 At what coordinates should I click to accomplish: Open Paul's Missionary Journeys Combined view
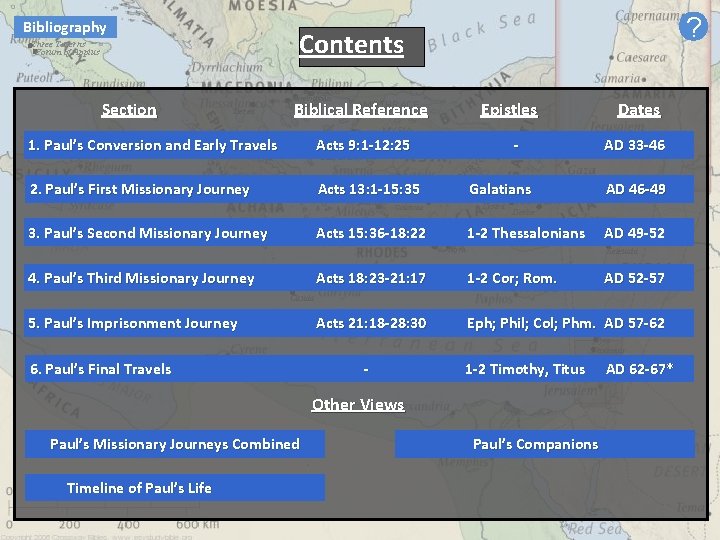[x=175, y=444]
